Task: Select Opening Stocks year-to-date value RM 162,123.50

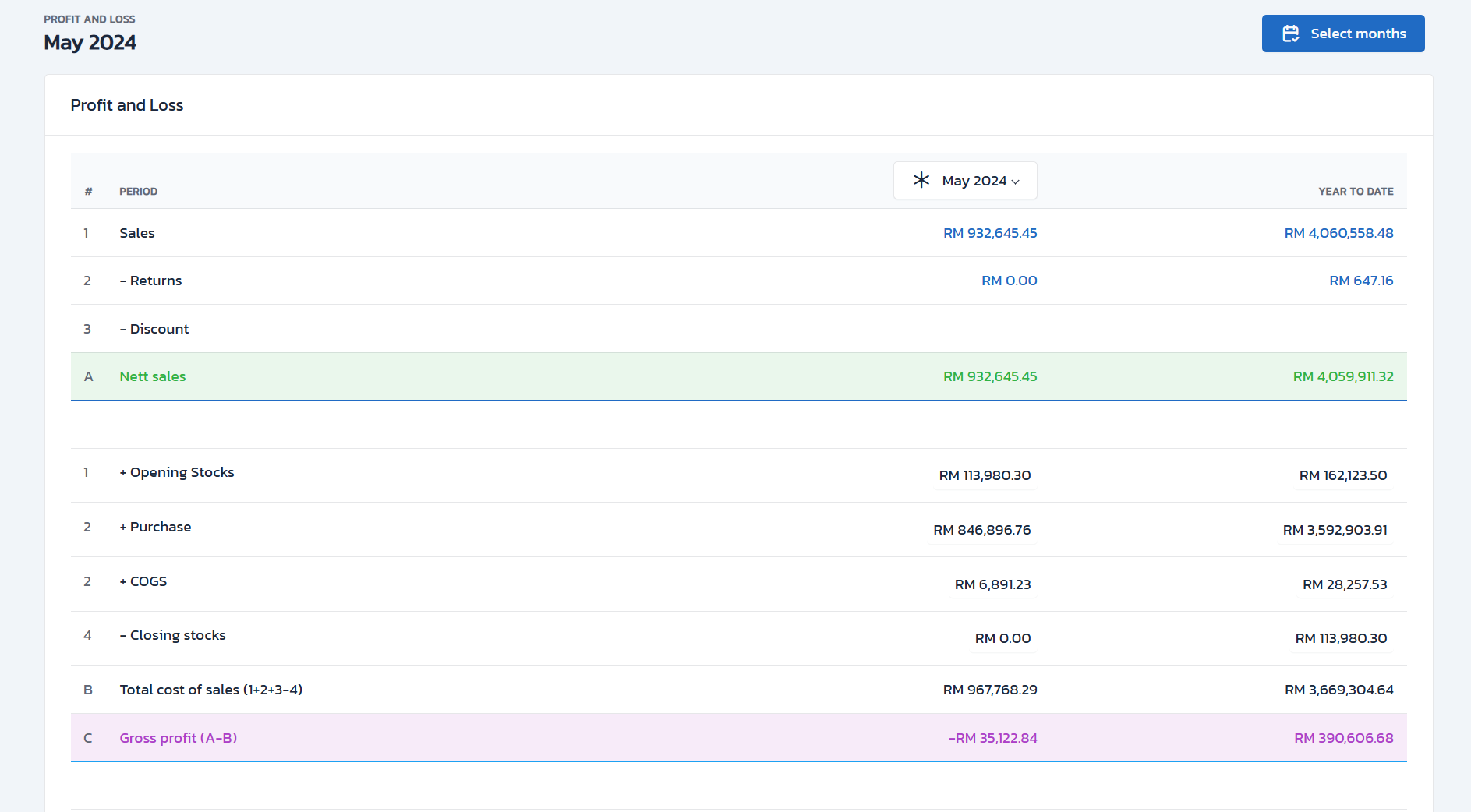Action: [x=1342, y=475]
